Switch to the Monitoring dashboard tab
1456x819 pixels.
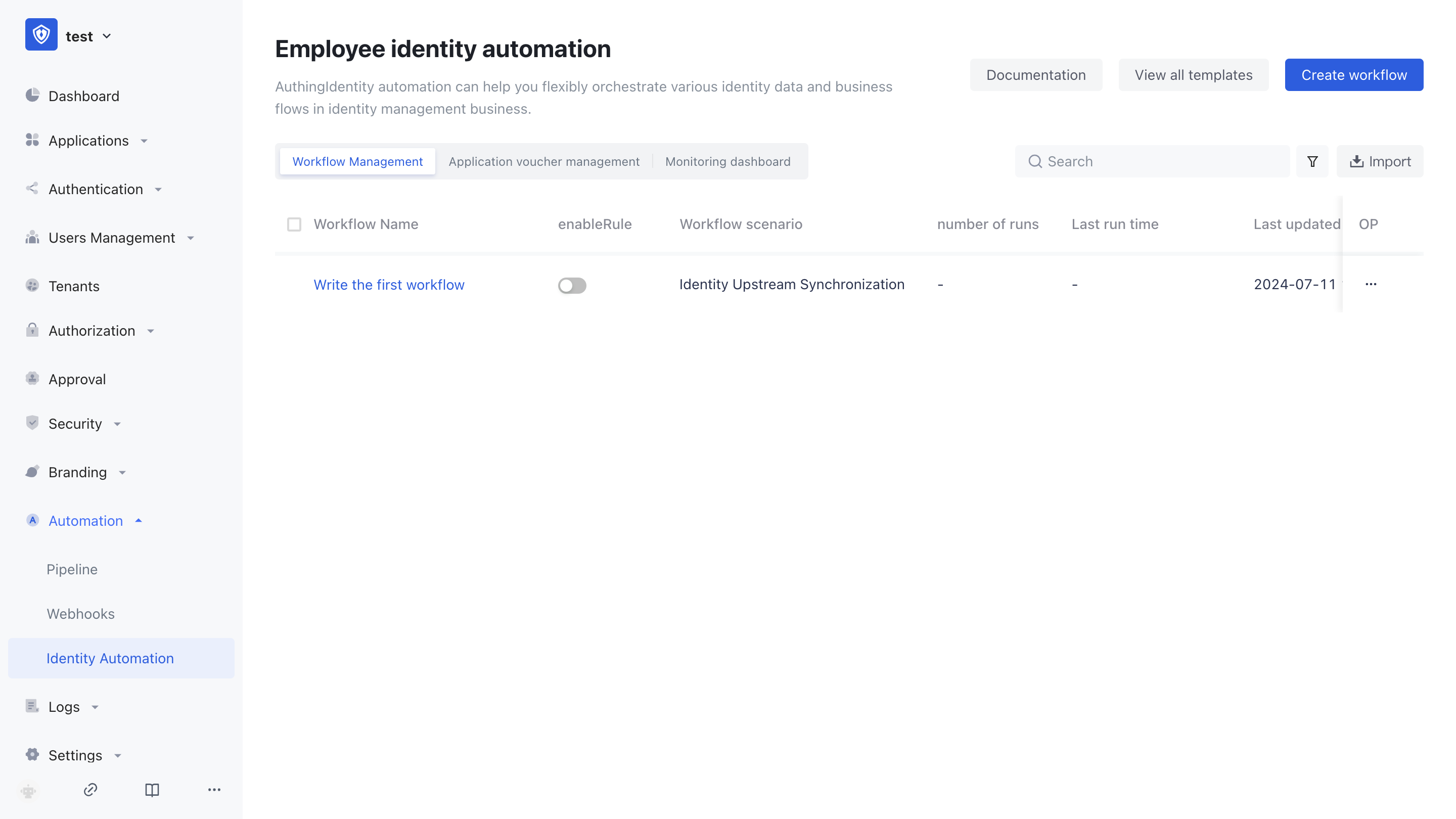coord(728,161)
